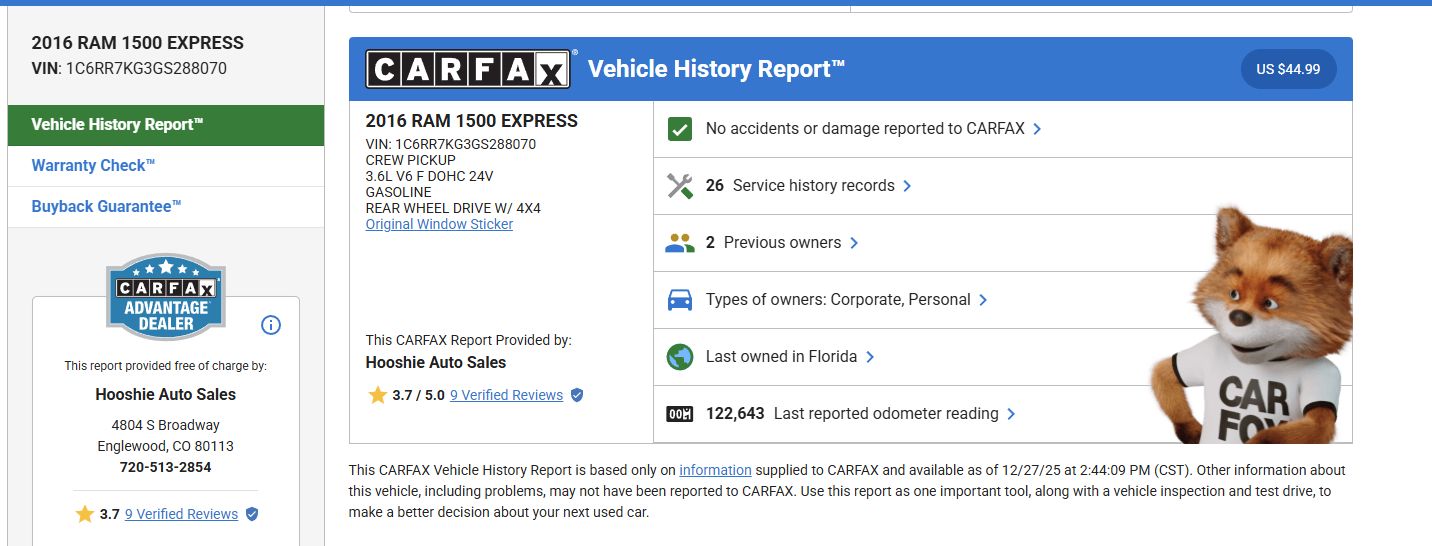
Task: Click the US $44.99 price button
Action: [1288, 69]
